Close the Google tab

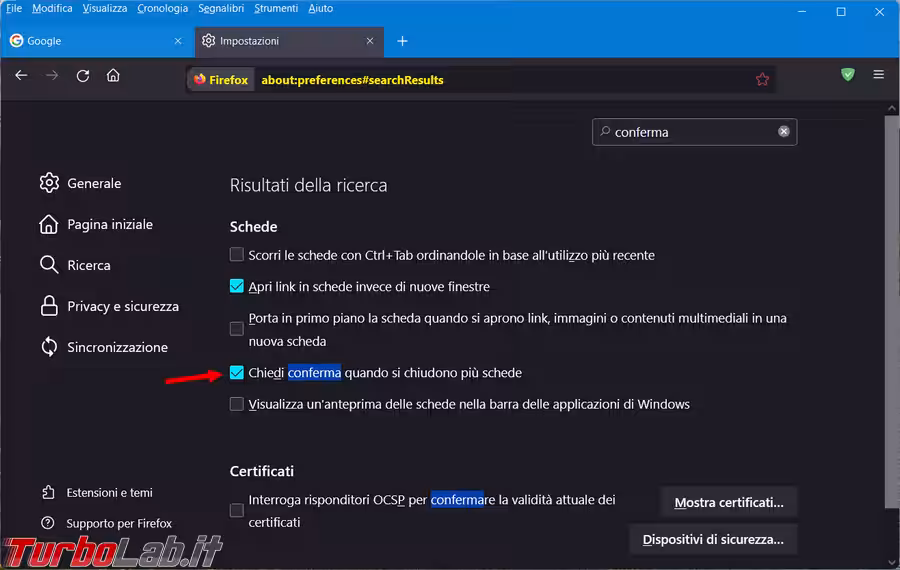coord(178,41)
